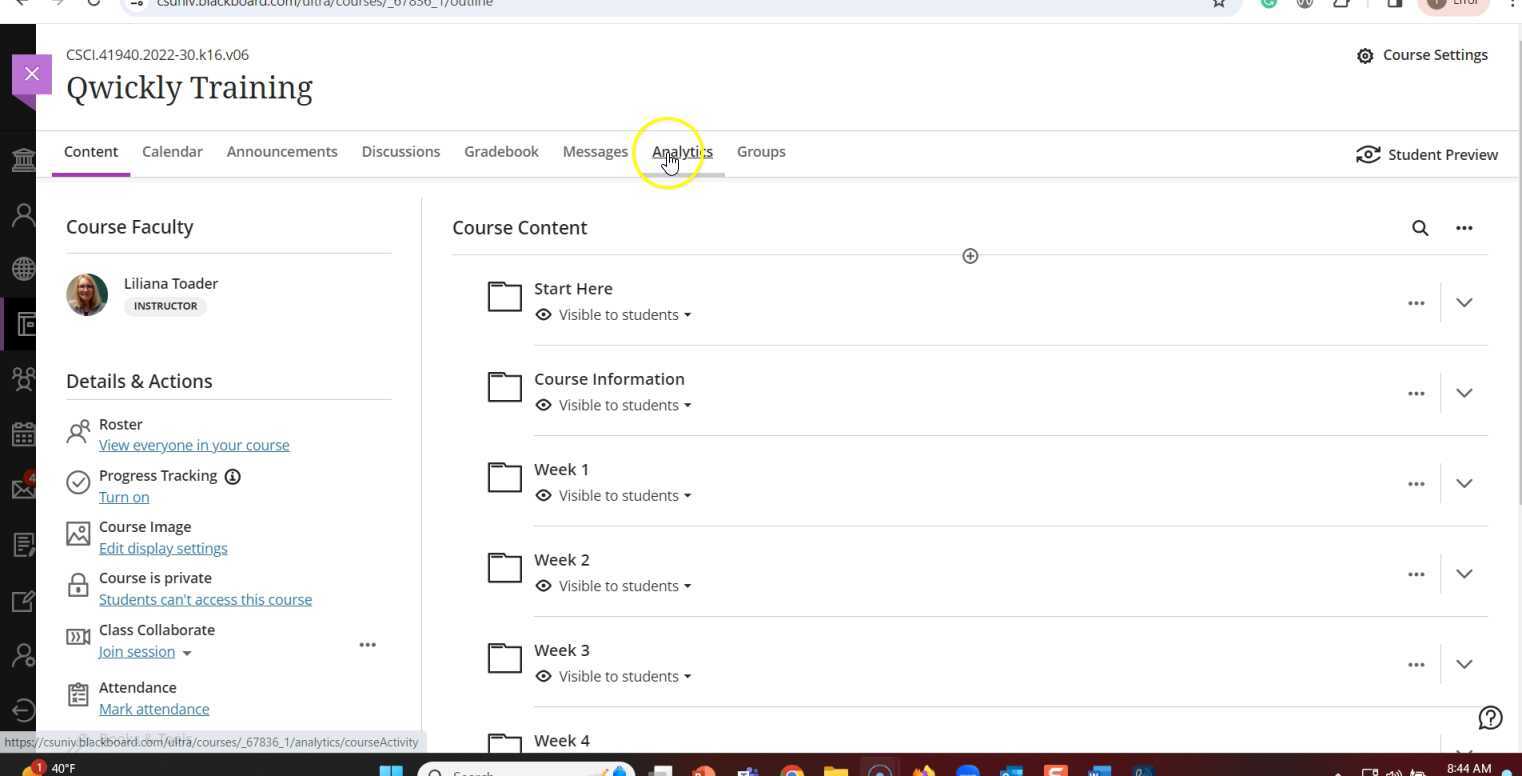Expand the Week 3 folder chevron
This screenshot has width=1522, height=776.
pos(1464,663)
